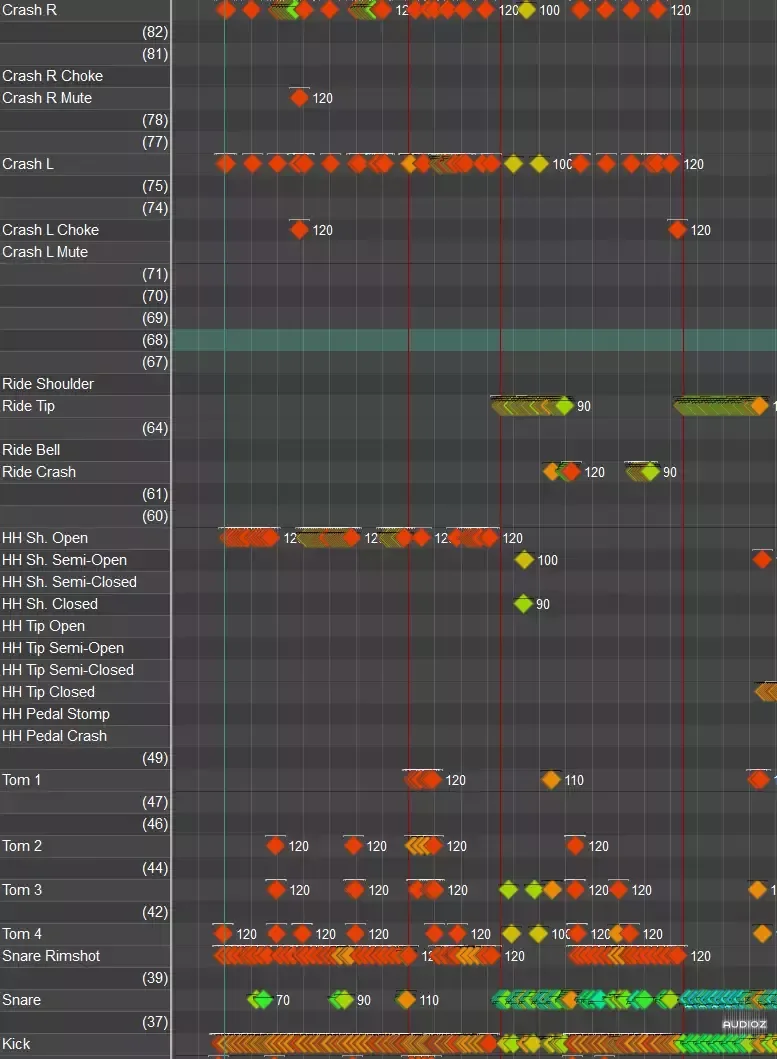Select the Ride Shoulder lane label
Image resolution: width=777 pixels, height=1059 pixels.
point(48,384)
